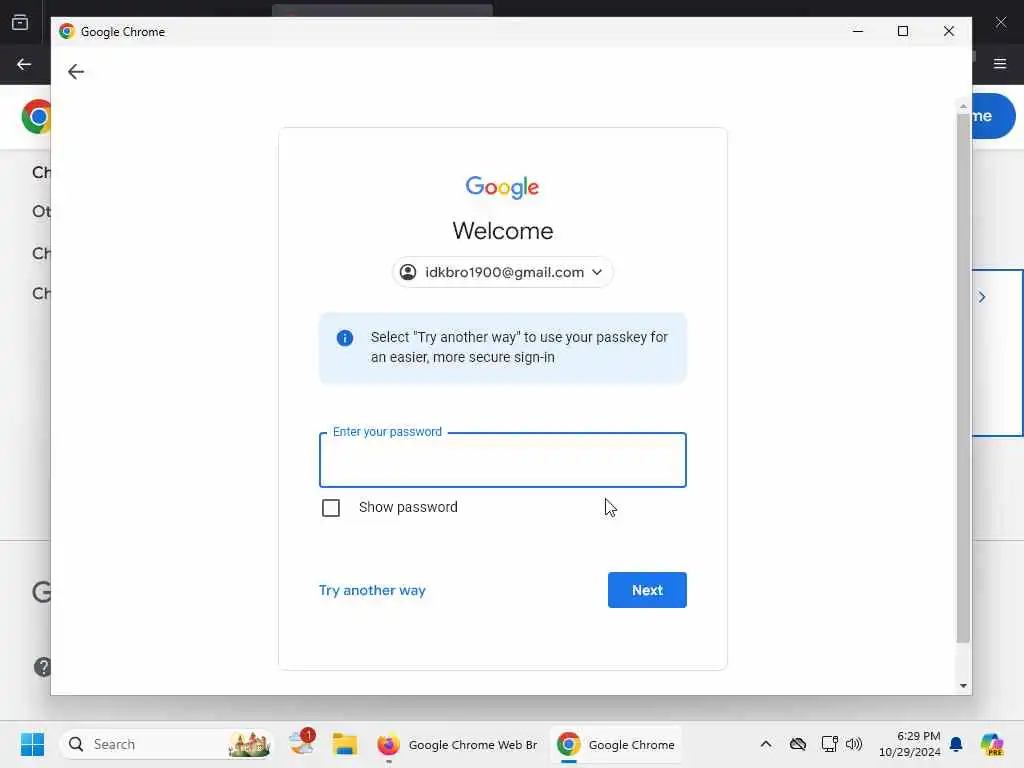Open the clock showing 6:29 PM
The height and width of the screenshot is (768, 1024).
[910, 744]
